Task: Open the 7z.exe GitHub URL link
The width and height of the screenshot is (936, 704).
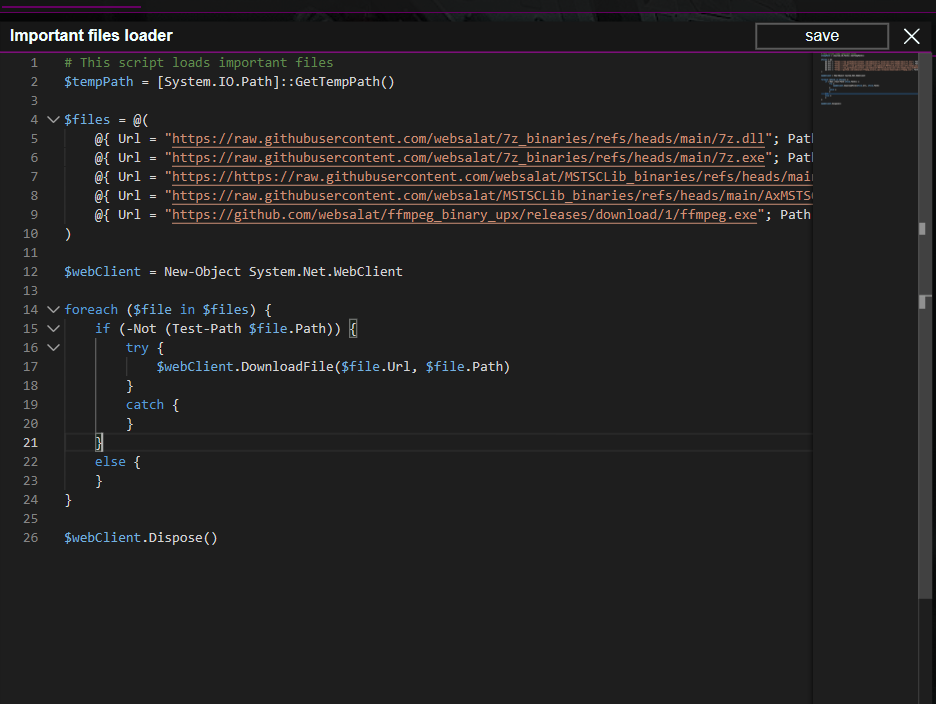Action: pyautogui.click(x=468, y=158)
